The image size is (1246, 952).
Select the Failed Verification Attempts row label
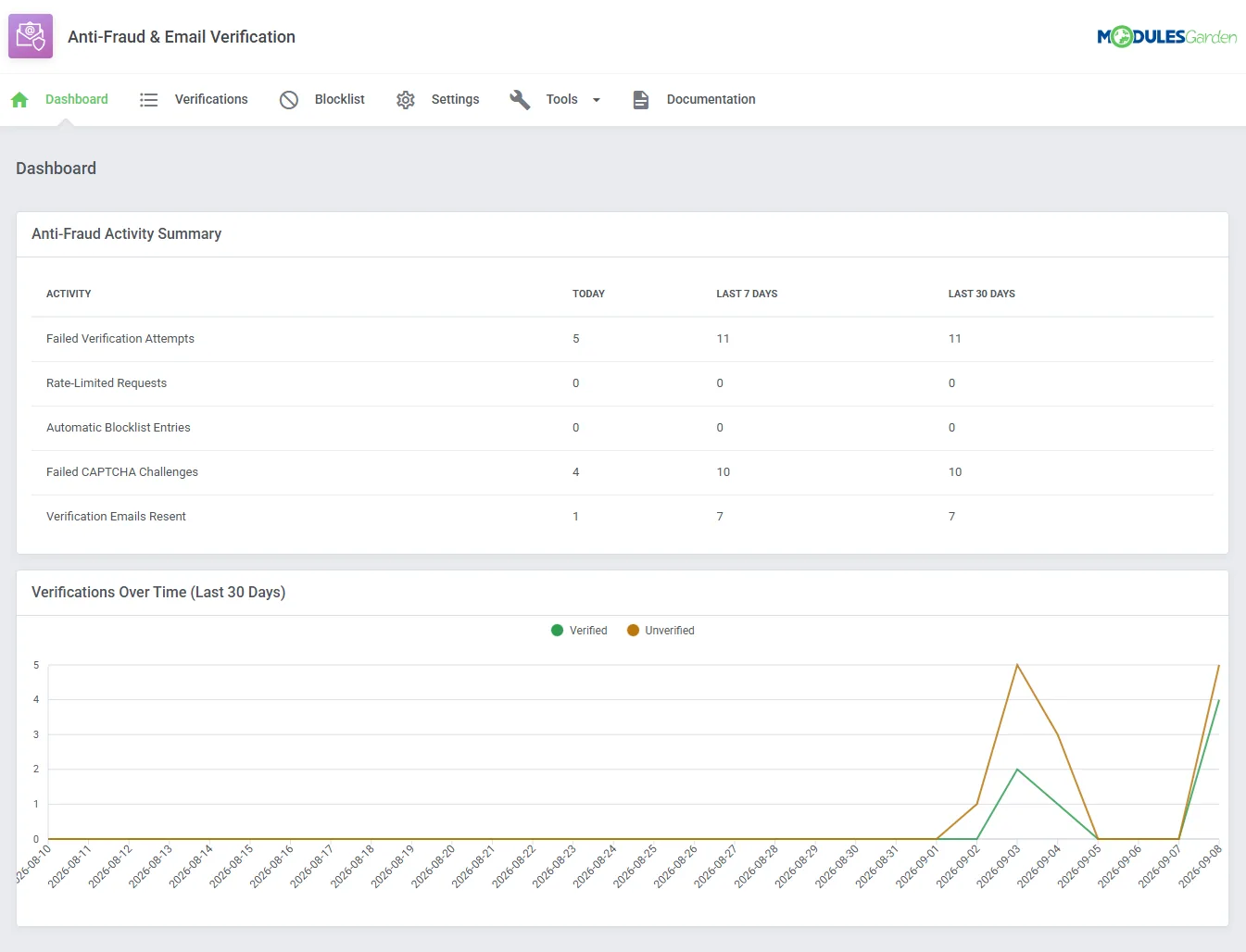click(x=120, y=339)
